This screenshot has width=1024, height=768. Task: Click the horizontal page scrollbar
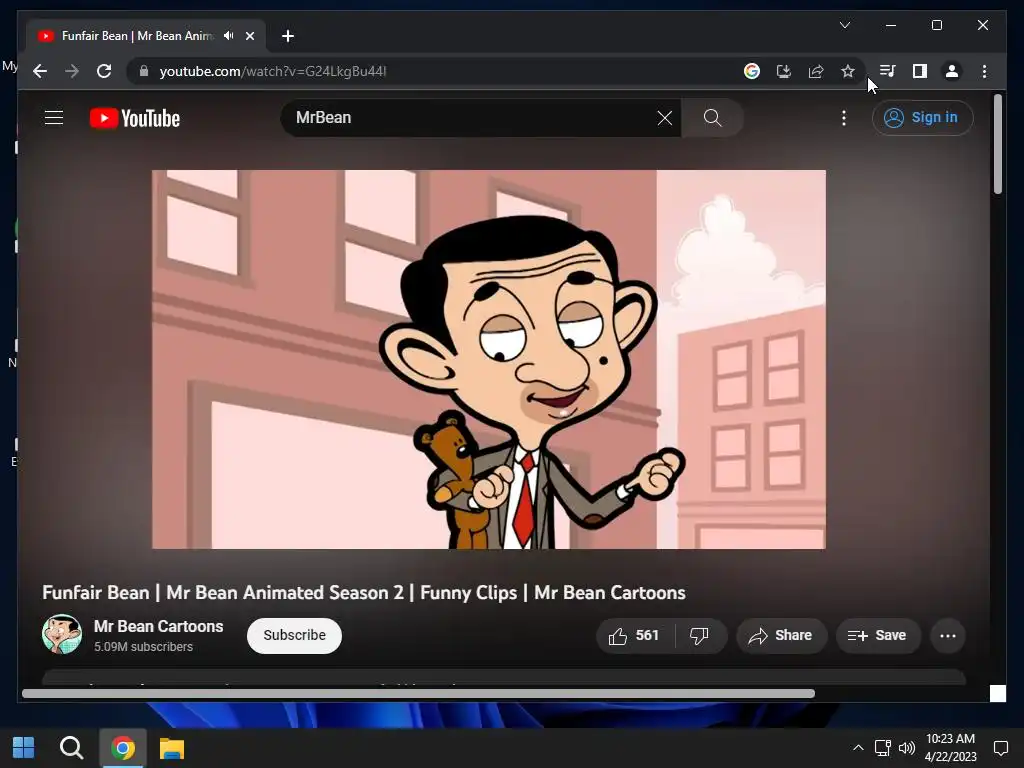[x=418, y=694]
